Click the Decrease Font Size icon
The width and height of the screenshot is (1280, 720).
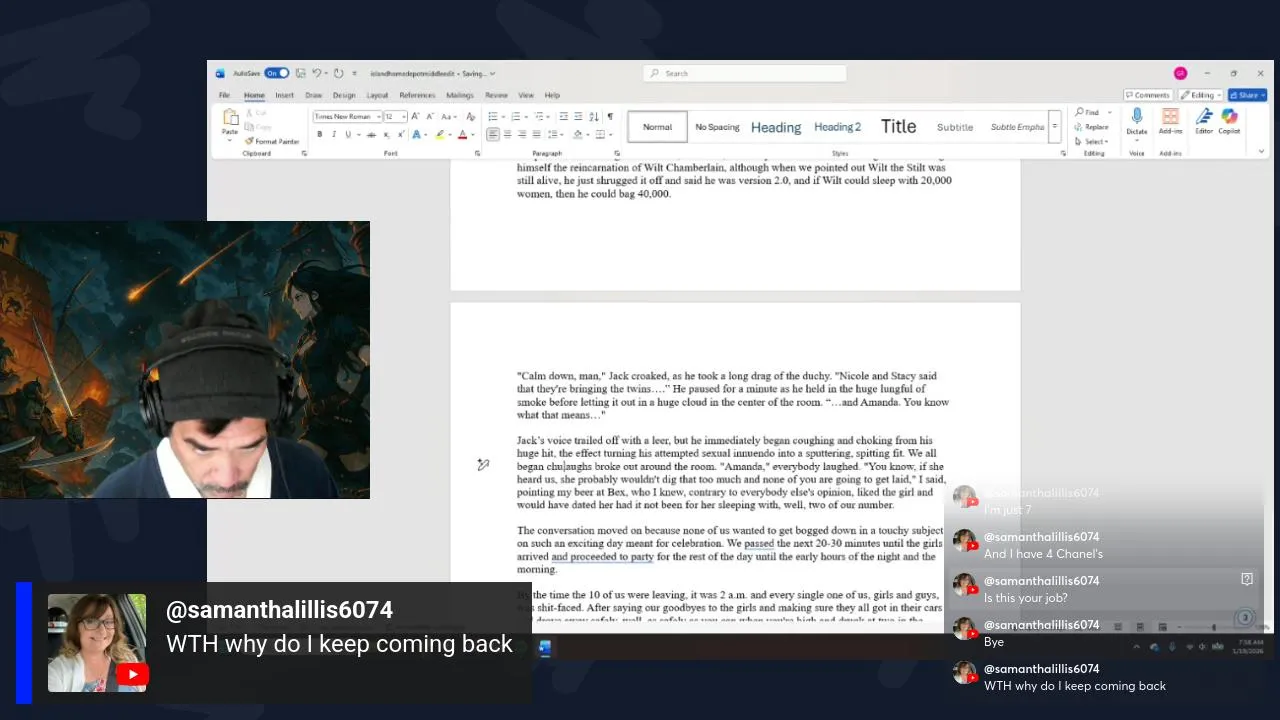point(430,116)
